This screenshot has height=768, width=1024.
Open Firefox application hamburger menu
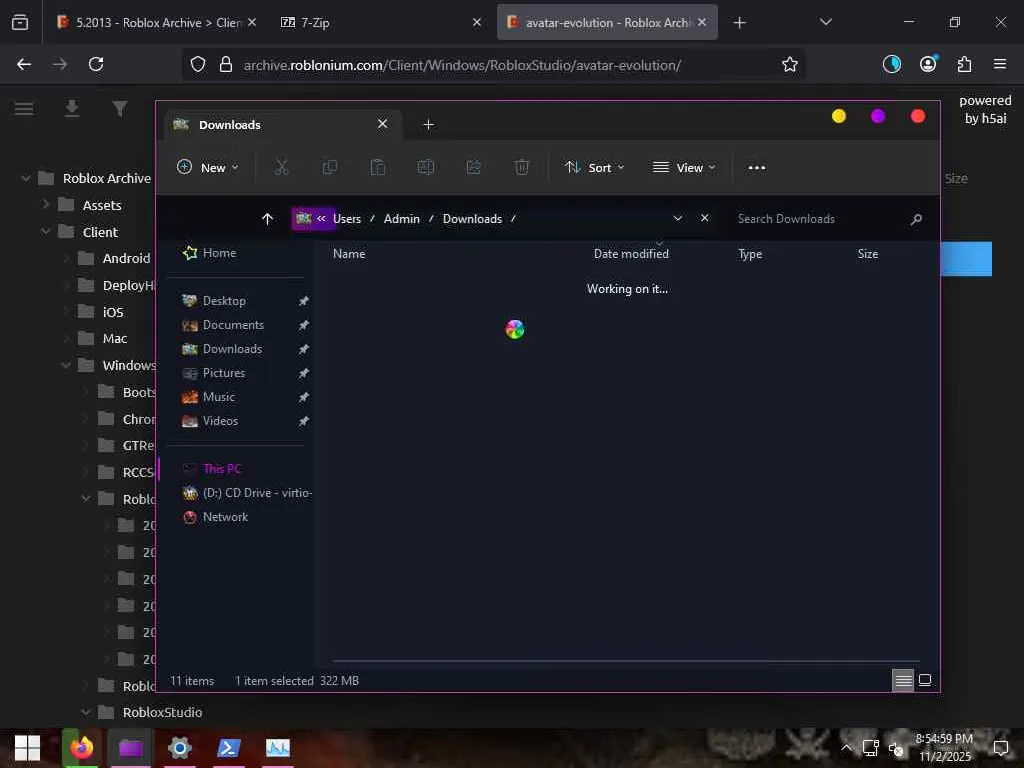coord(1000,64)
